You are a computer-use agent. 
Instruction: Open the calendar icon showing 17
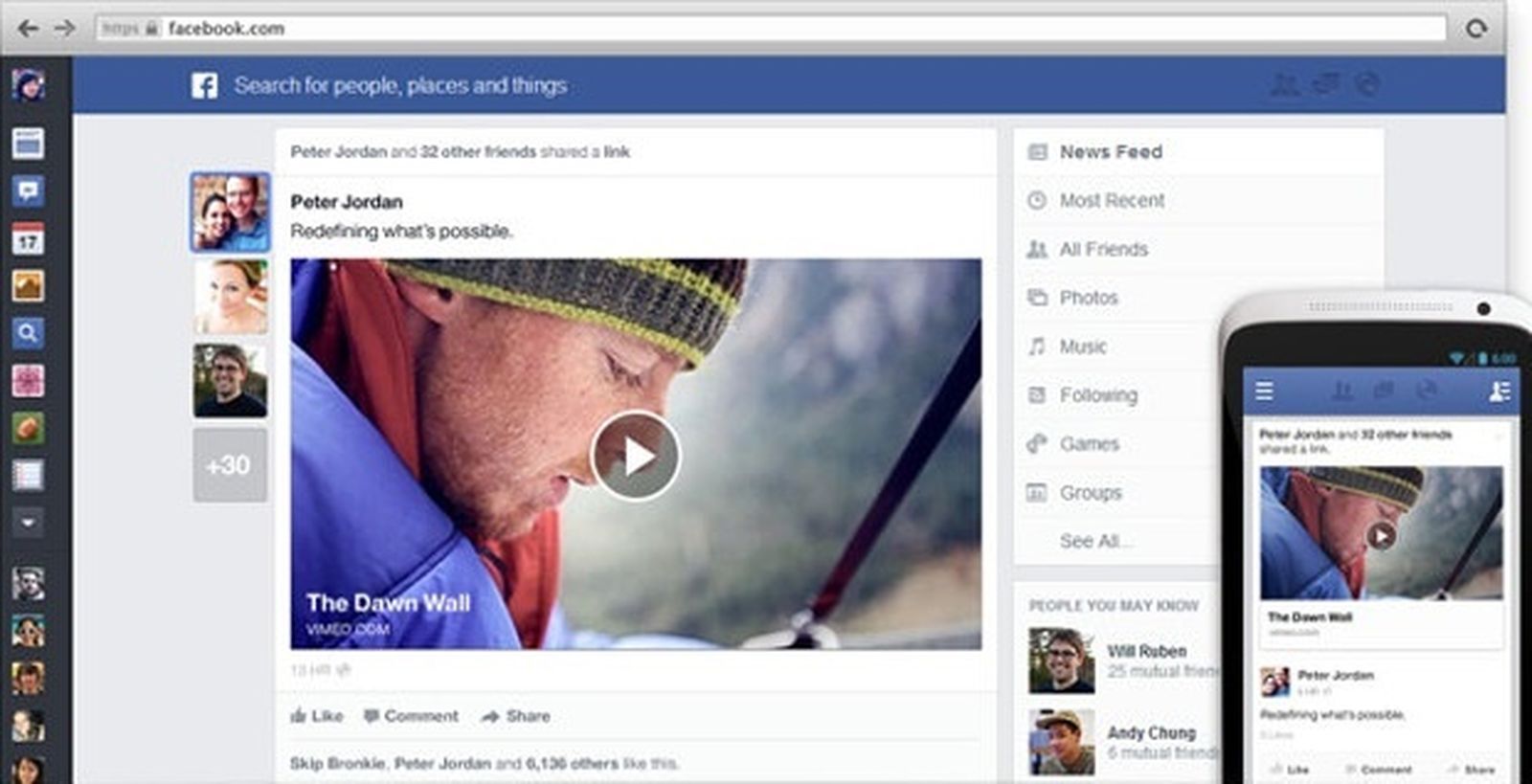point(28,238)
